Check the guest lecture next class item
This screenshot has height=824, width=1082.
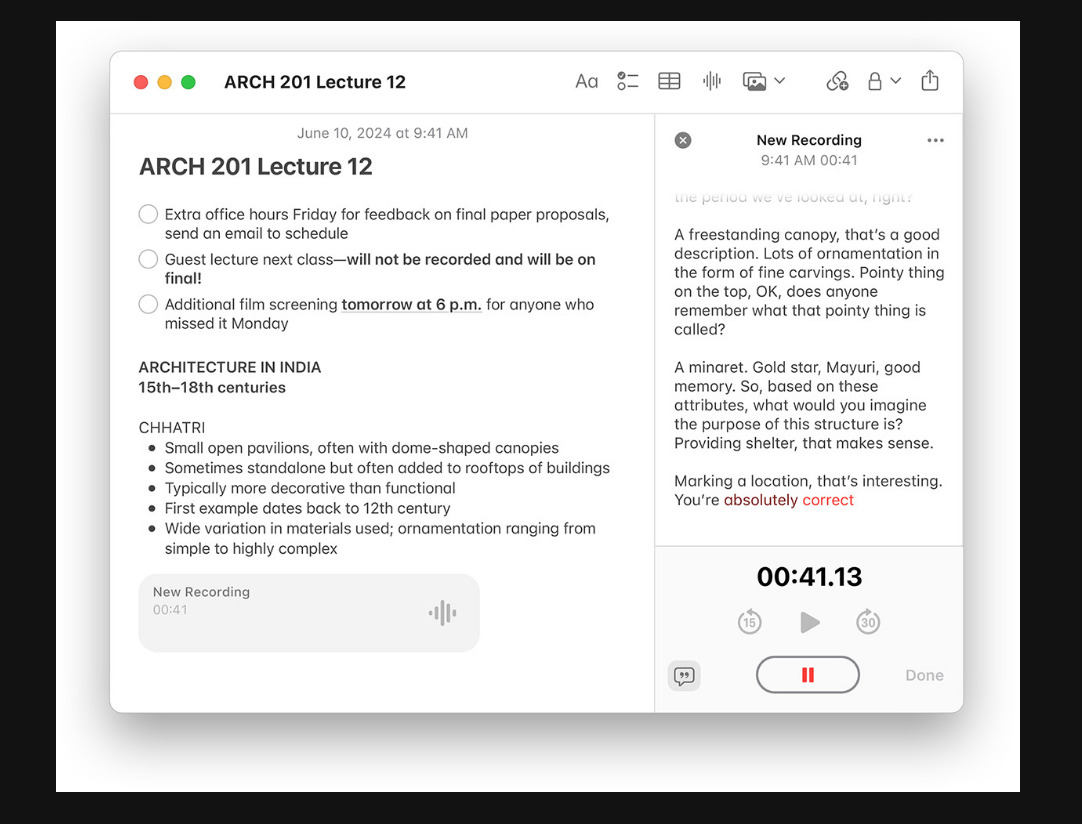tap(148, 259)
